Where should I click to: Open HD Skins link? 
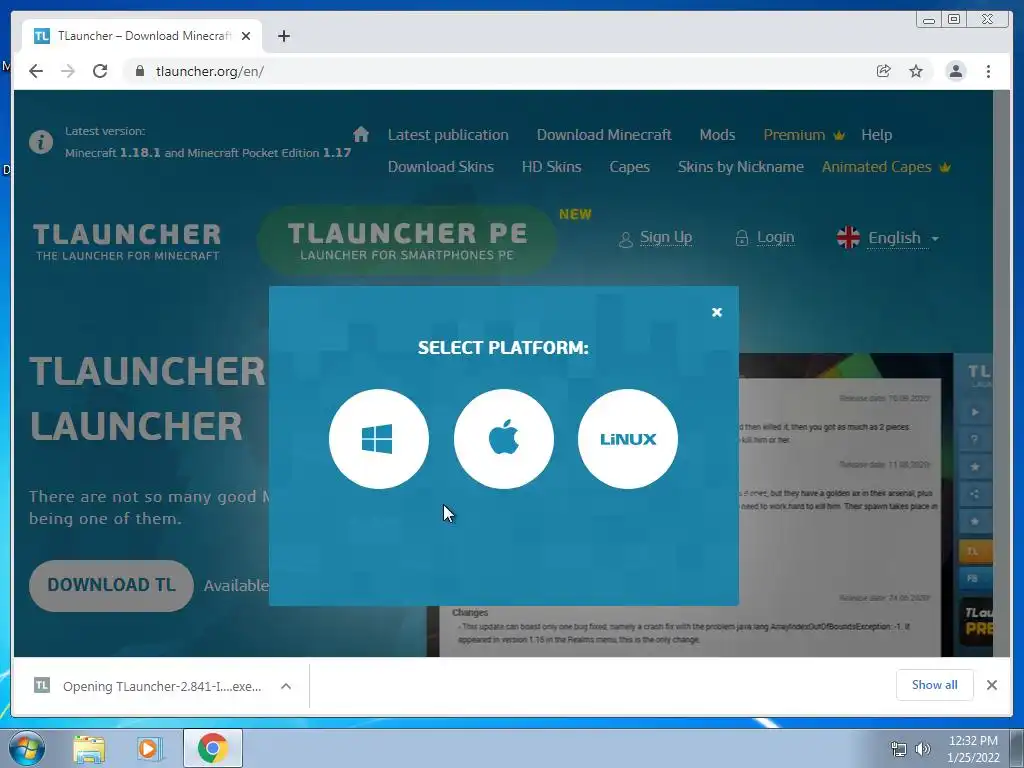[551, 167]
